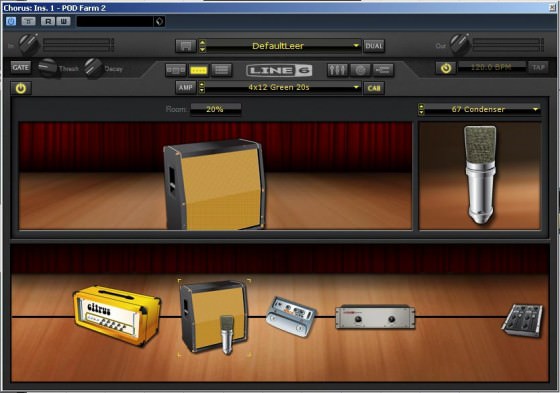This screenshot has height=393, width=560.
Task: Close the POD Farm 2 plugin window
Action: pos(552,8)
